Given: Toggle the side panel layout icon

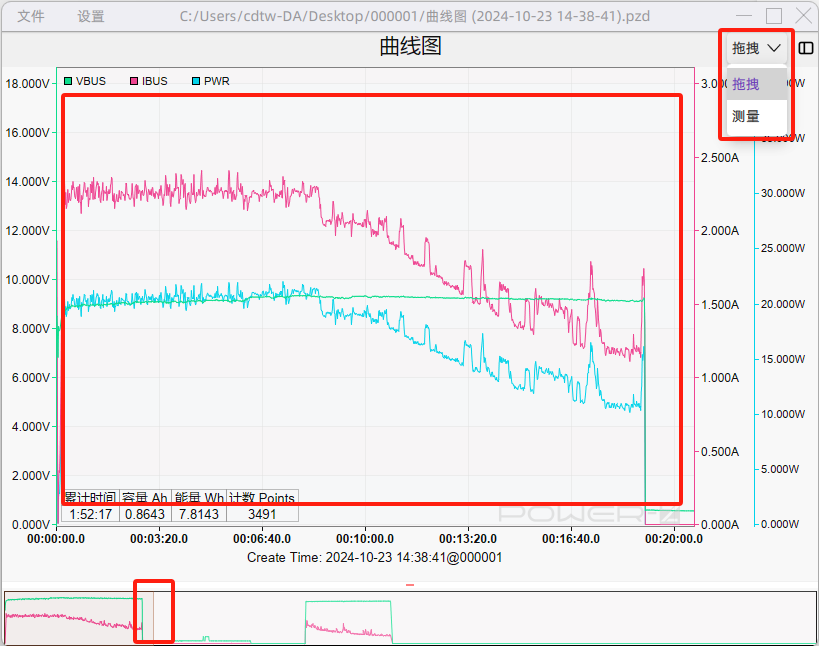Looking at the screenshot, I should (805, 47).
